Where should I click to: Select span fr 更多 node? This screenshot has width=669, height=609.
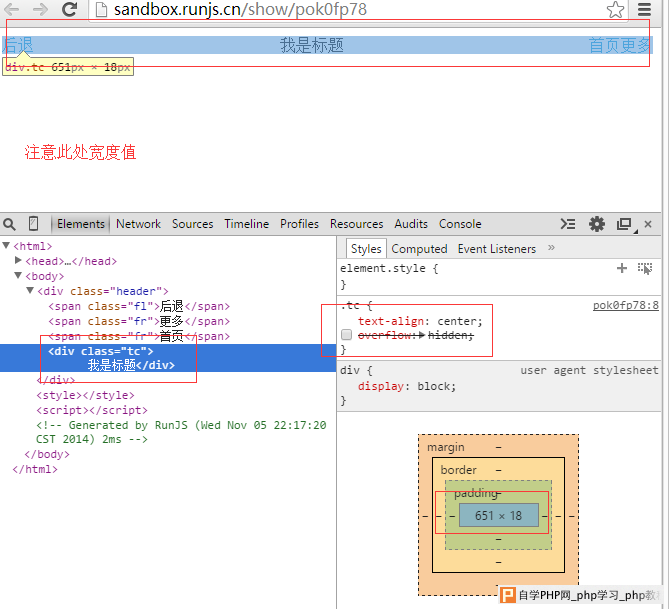[x=139, y=321]
